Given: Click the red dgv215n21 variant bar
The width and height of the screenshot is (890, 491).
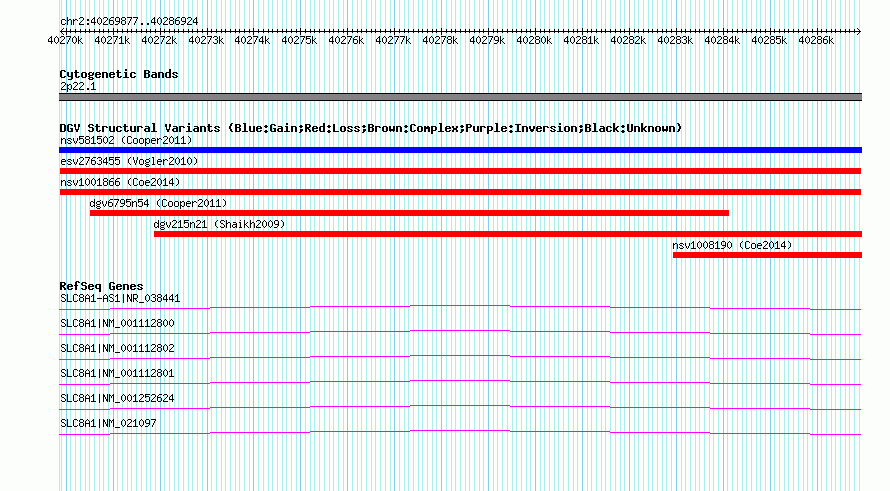Looking at the screenshot, I should click(x=508, y=234).
